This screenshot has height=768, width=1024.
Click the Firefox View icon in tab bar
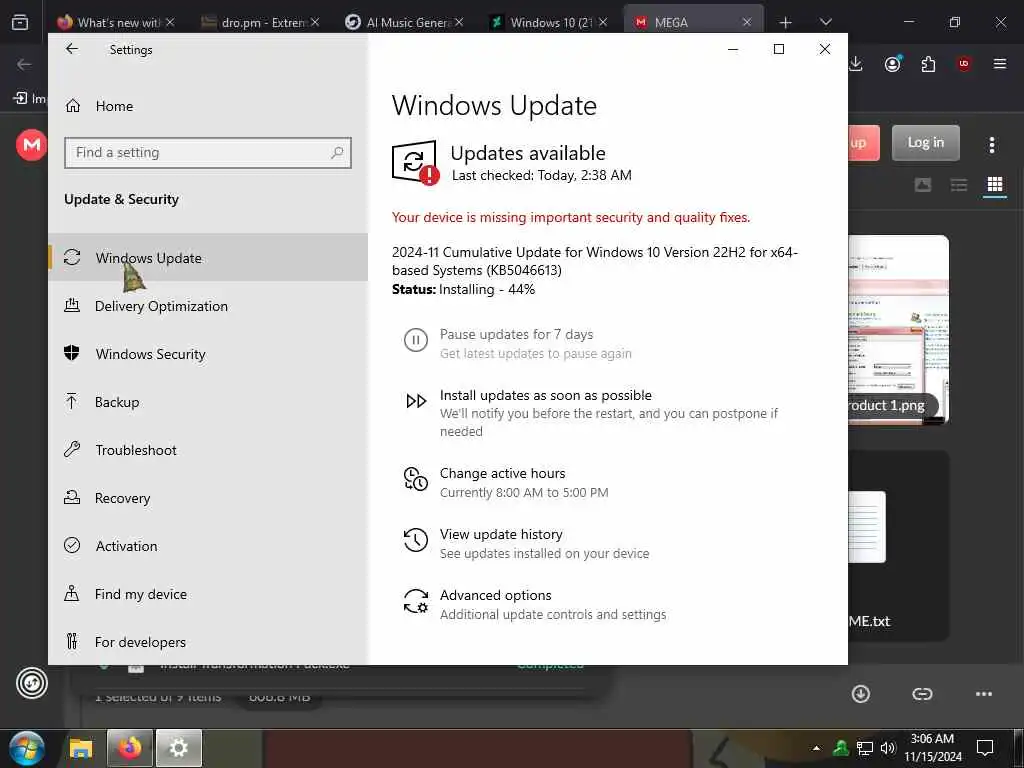[x=20, y=22]
